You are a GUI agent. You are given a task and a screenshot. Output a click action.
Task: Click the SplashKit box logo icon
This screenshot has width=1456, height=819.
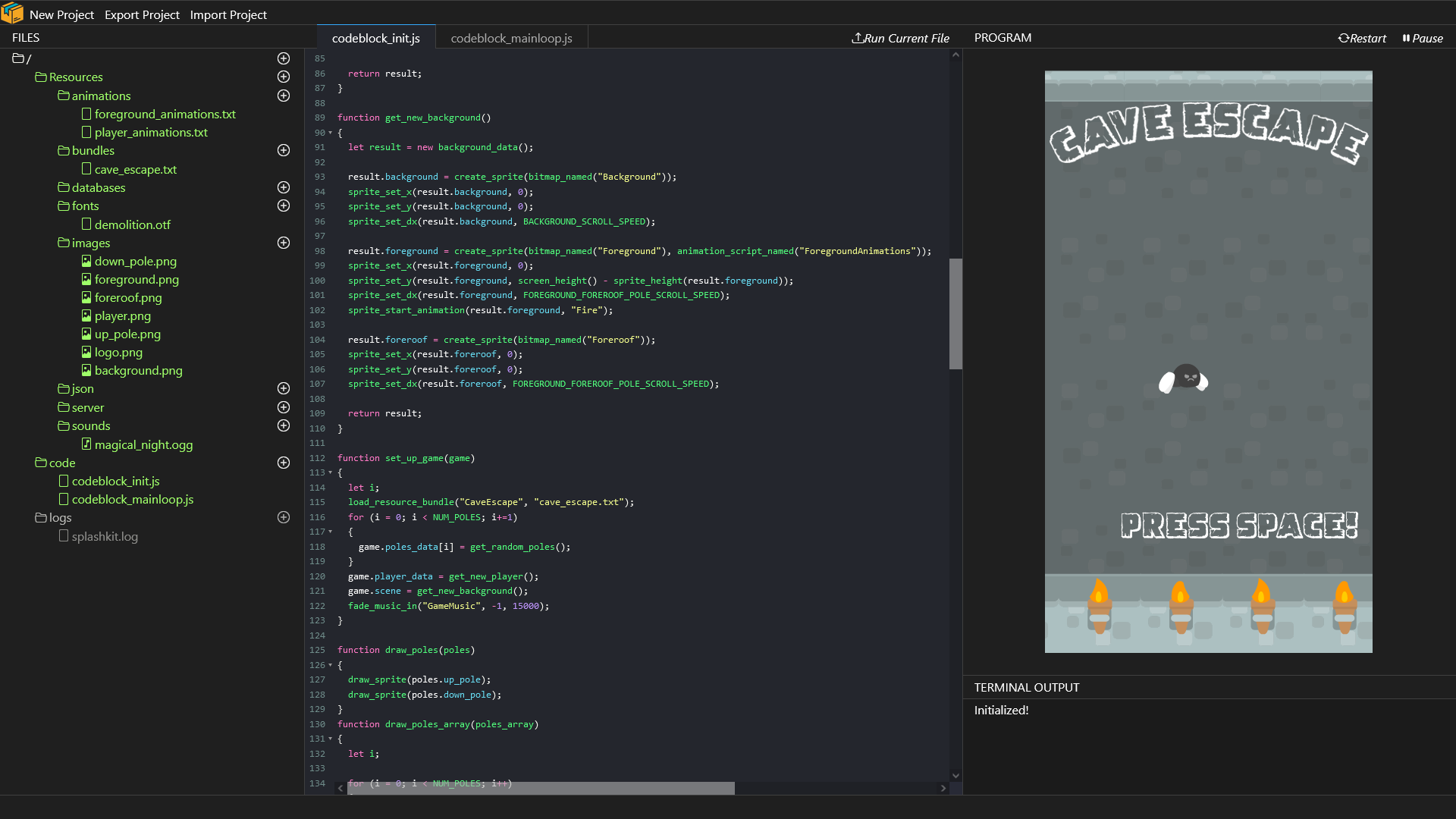pyautogui.click(x=12, y=13)
